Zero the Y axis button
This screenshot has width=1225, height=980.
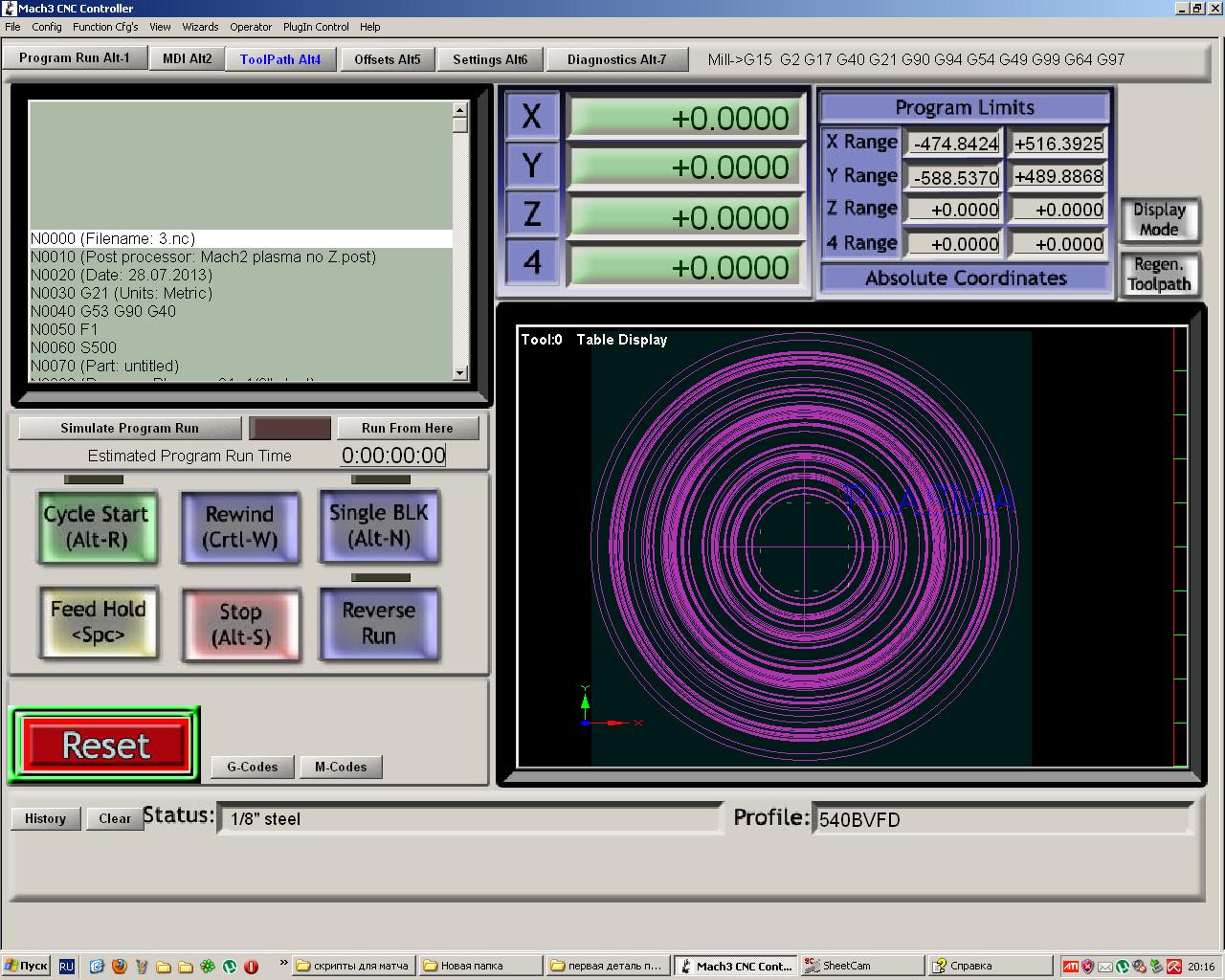531,167
